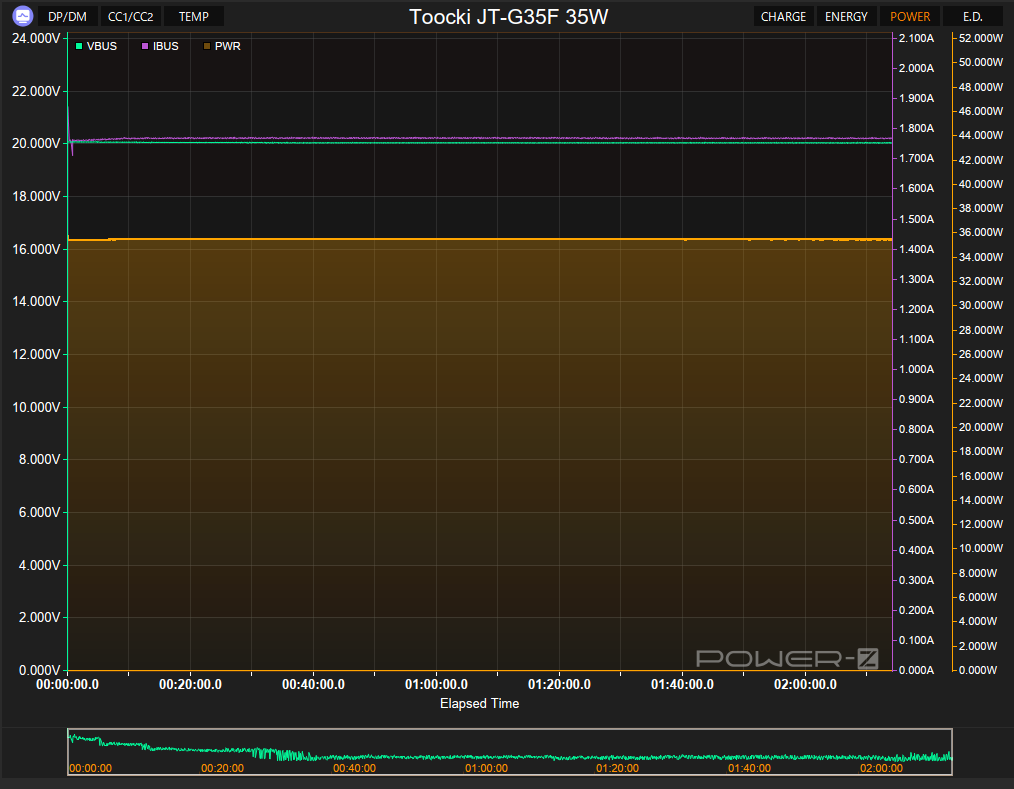This screenshot has width=1014, height=789.
Task: Toggle PWR series in legend
Action: pos(222,46)
